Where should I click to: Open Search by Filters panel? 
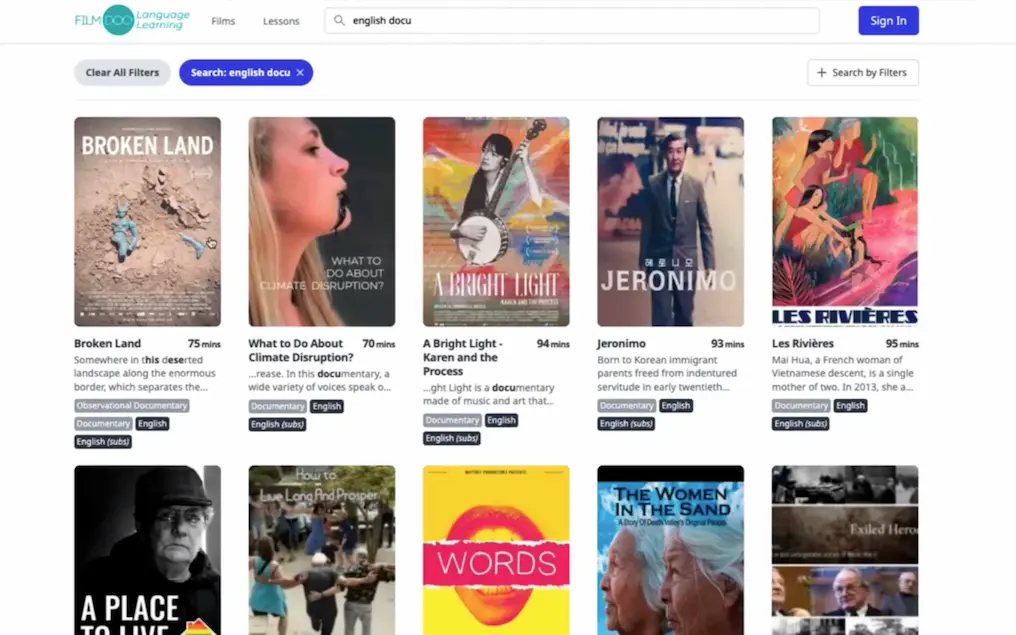pos(862,73)
